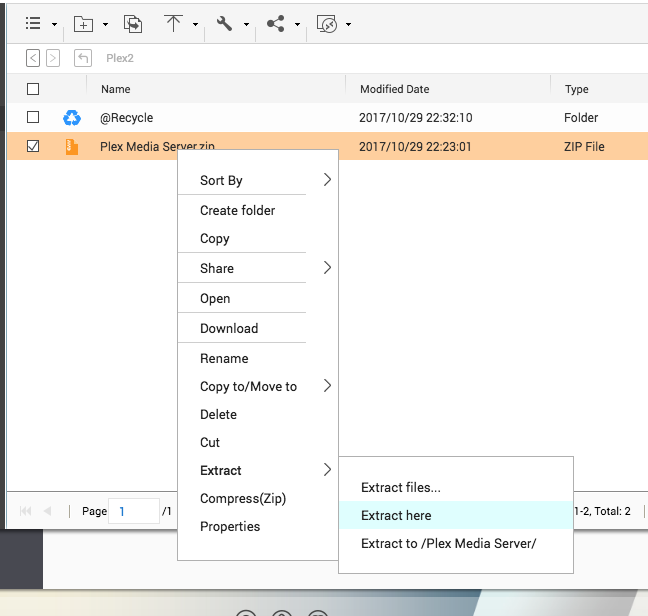The width and height of the screenshot is (648, 616).
Task: Expand the upload dropdown arrow
Action: click(195, 24)
